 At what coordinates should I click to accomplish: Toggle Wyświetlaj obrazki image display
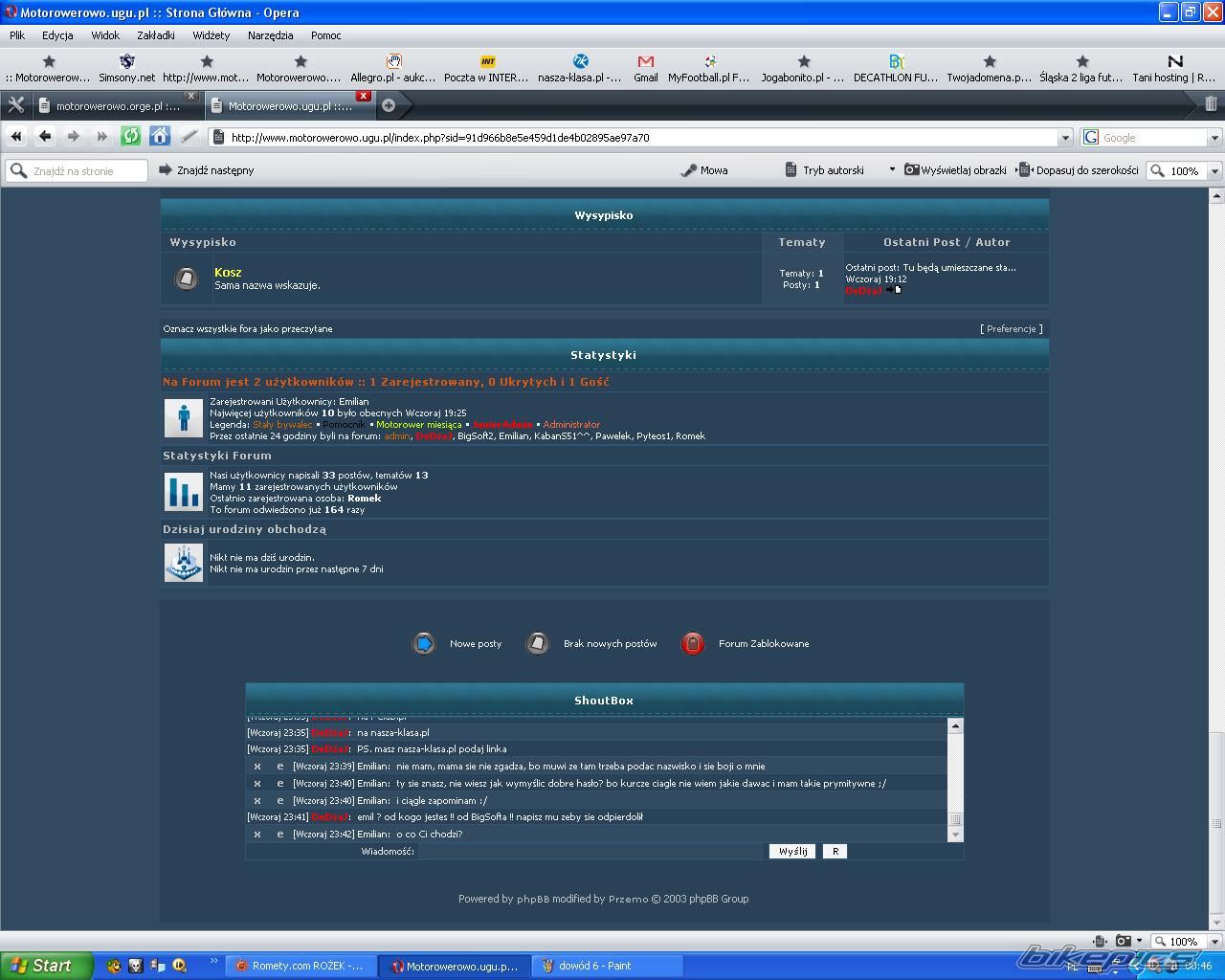[955, 170]
